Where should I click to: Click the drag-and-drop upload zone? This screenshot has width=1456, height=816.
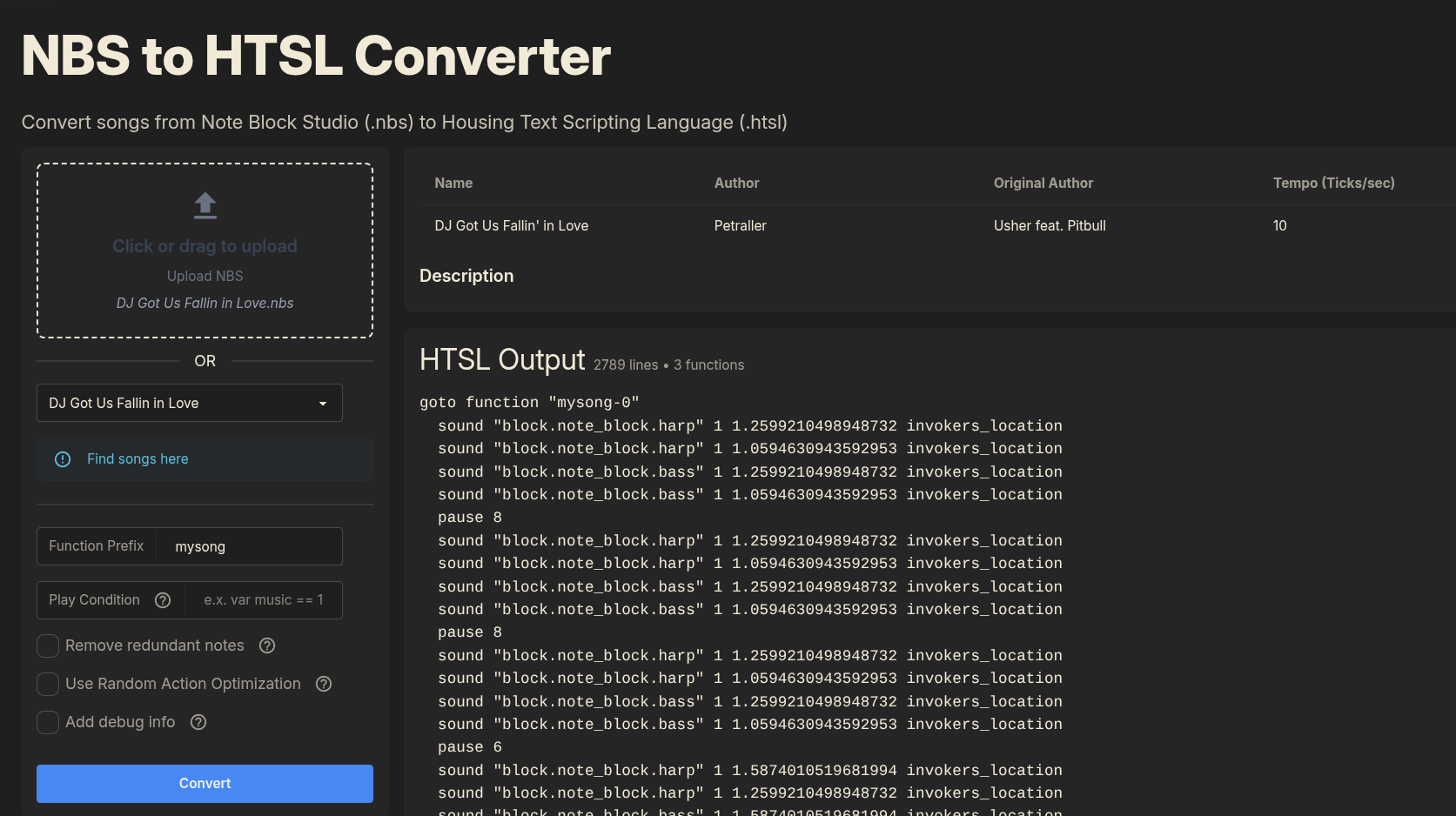click(x=205, y=251)
